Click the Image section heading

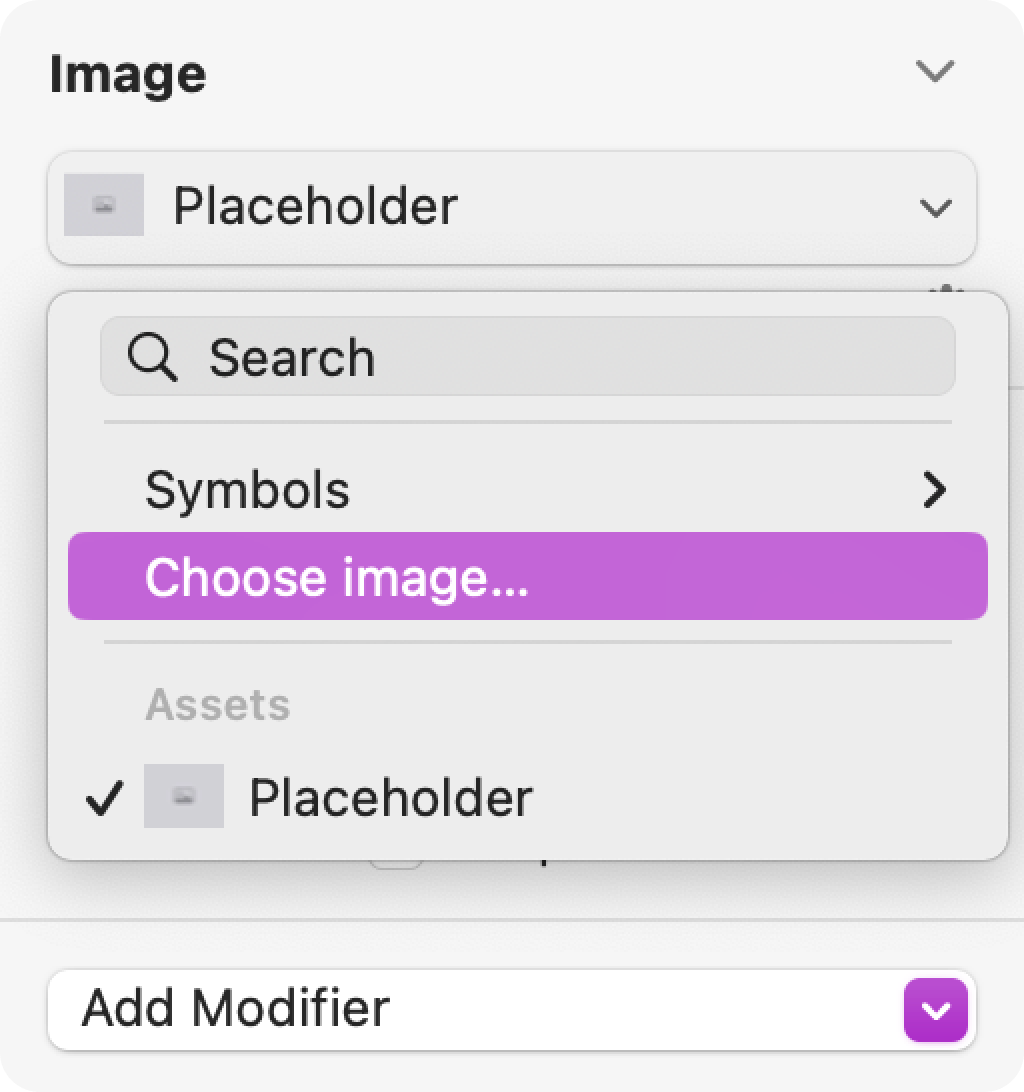click(x=128, y=74)
